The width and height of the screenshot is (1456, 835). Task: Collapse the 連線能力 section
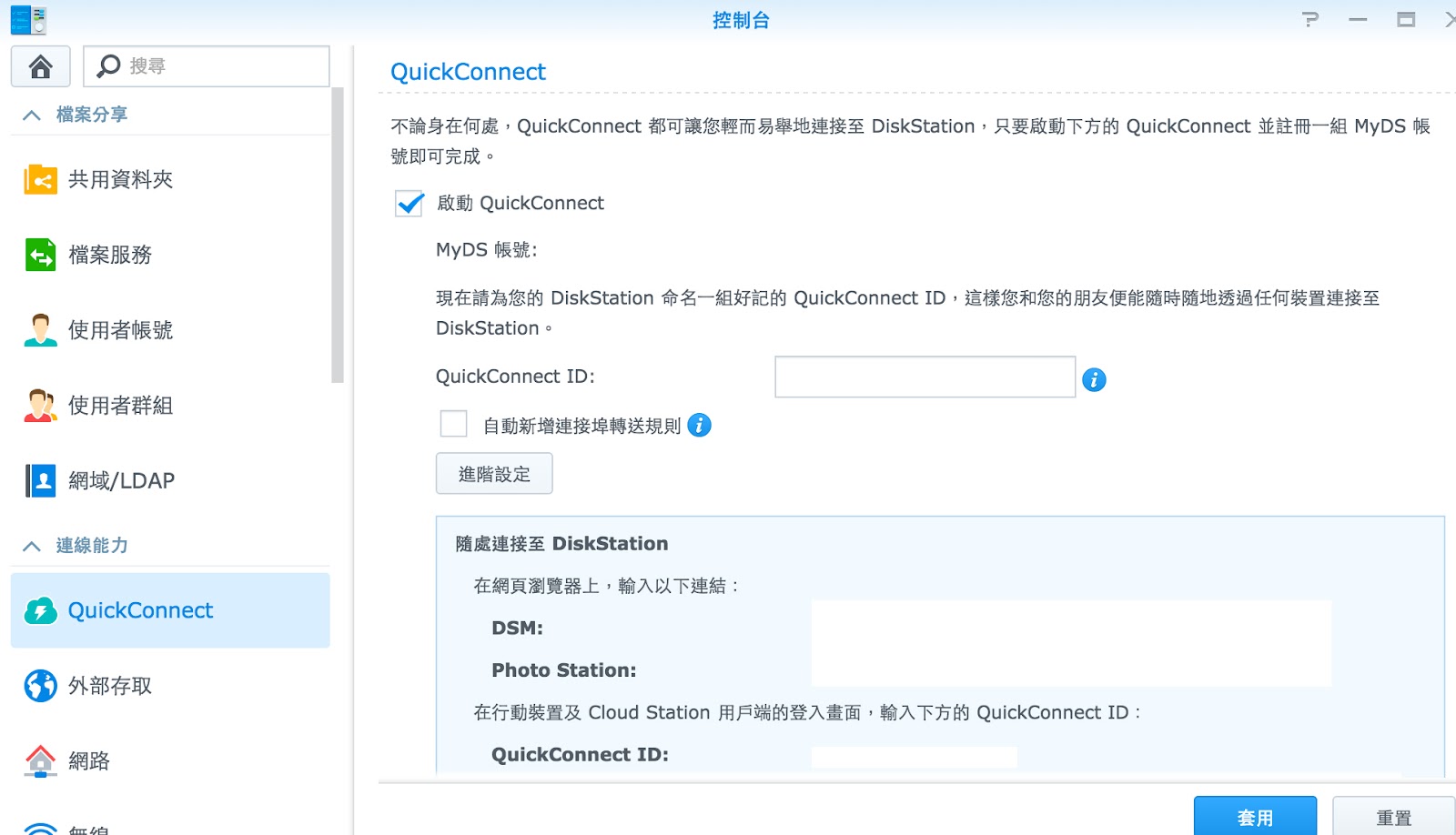32,546
